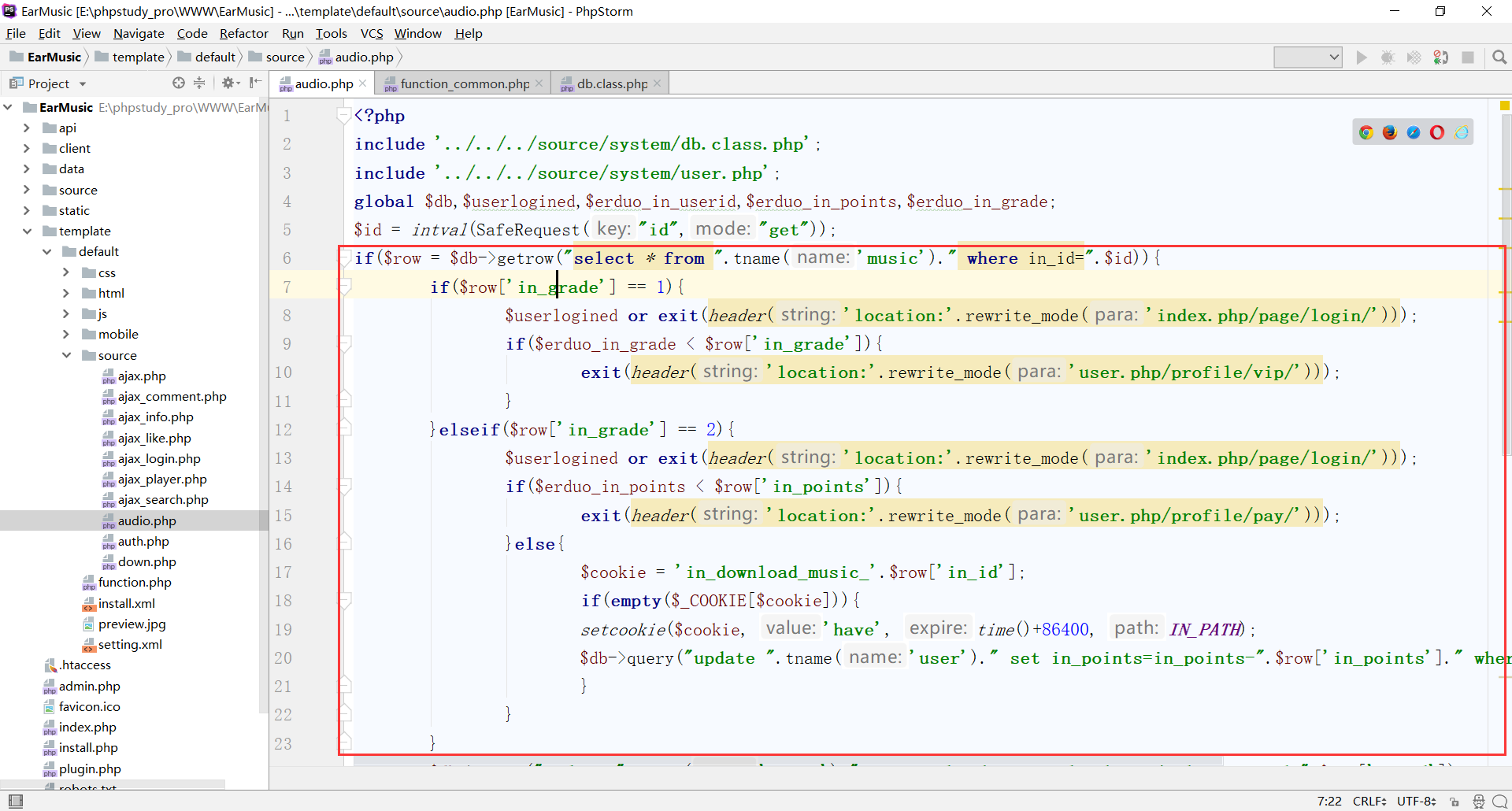Open the VCS menu
Screen dimensions: 1512x811
[372, 33]
